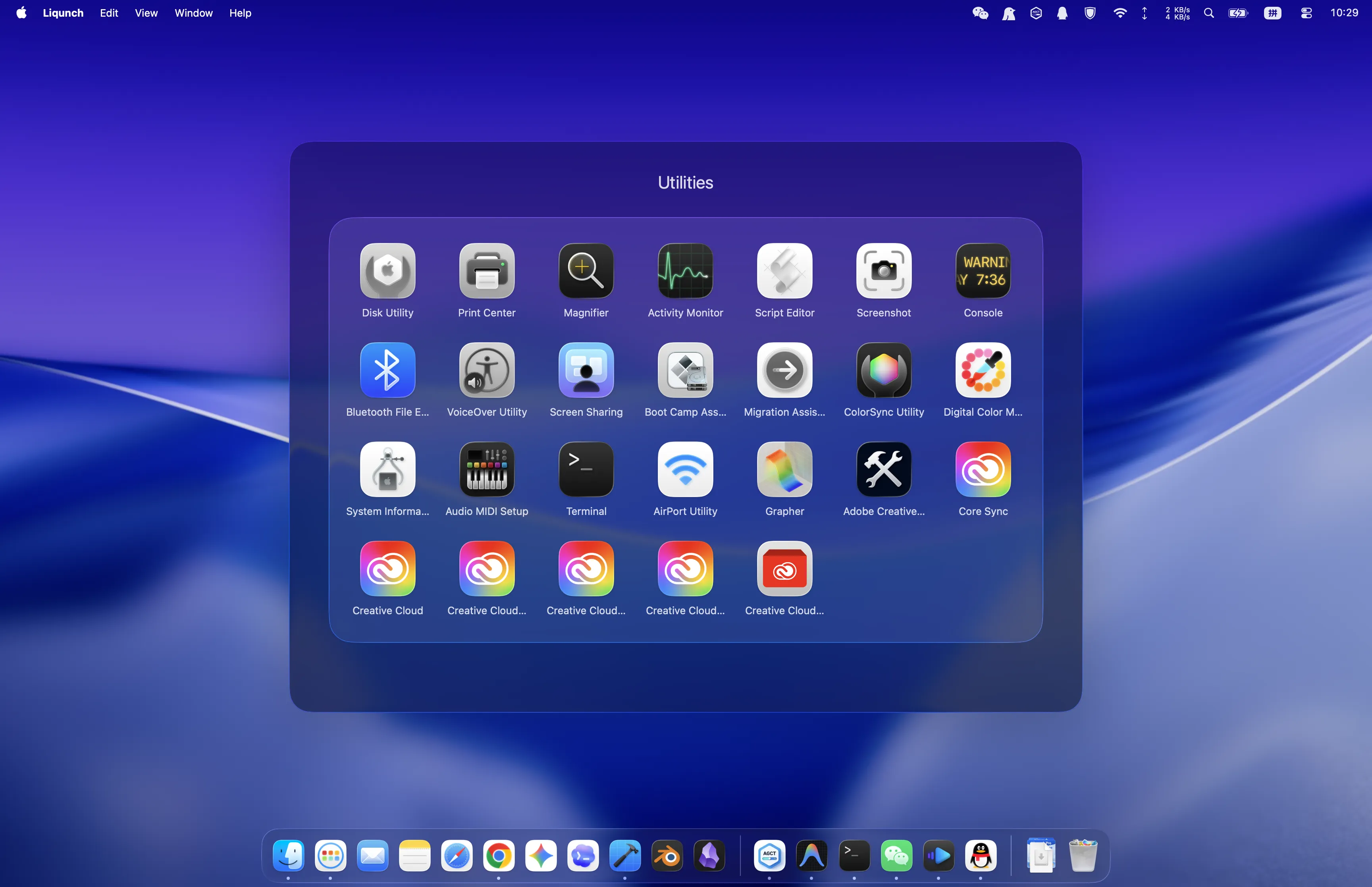Open the Apple menu
This screenshot has width=1372, height=887.
(x=21, y=13)
